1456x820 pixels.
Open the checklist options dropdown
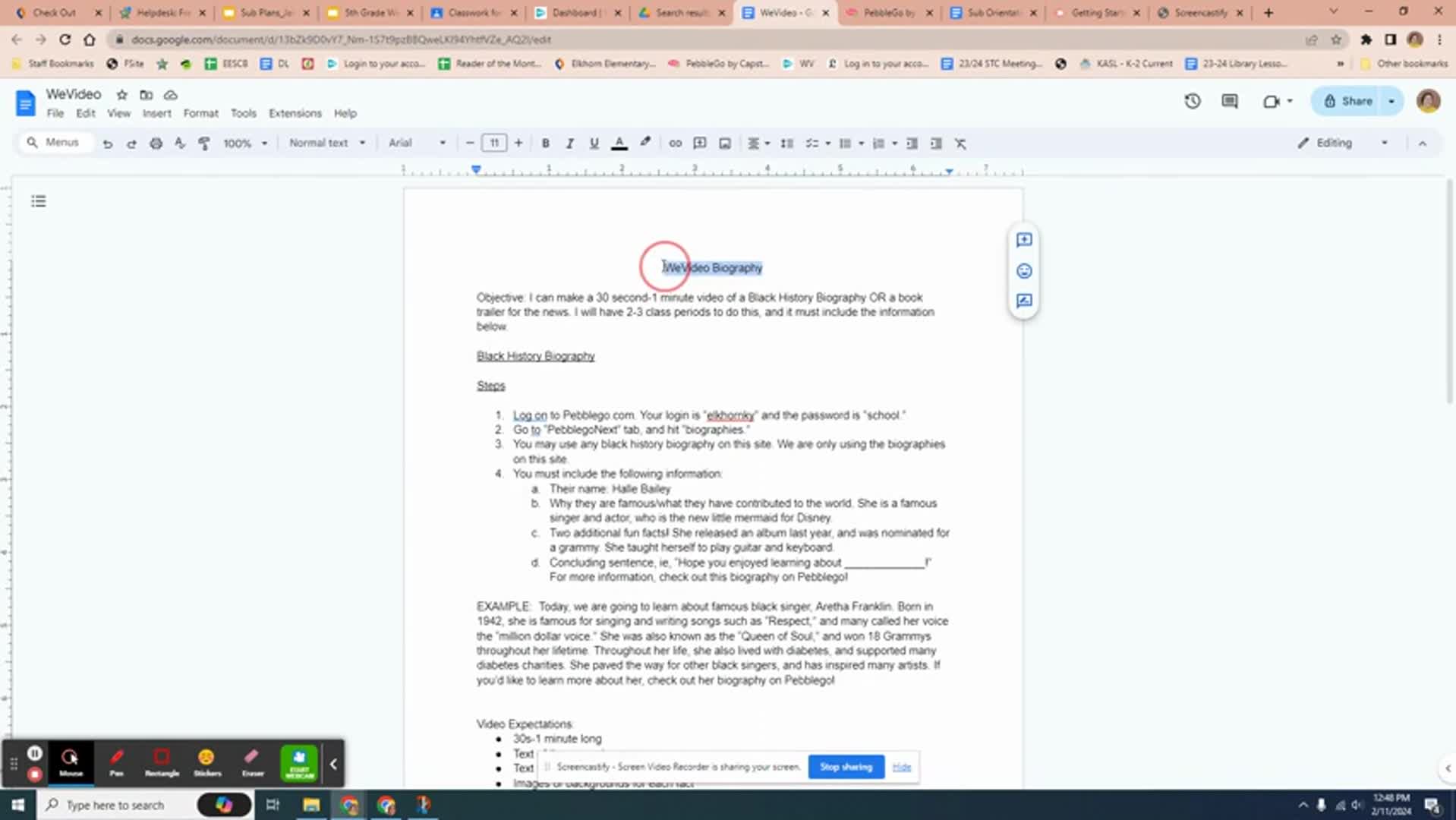point(827,143)
